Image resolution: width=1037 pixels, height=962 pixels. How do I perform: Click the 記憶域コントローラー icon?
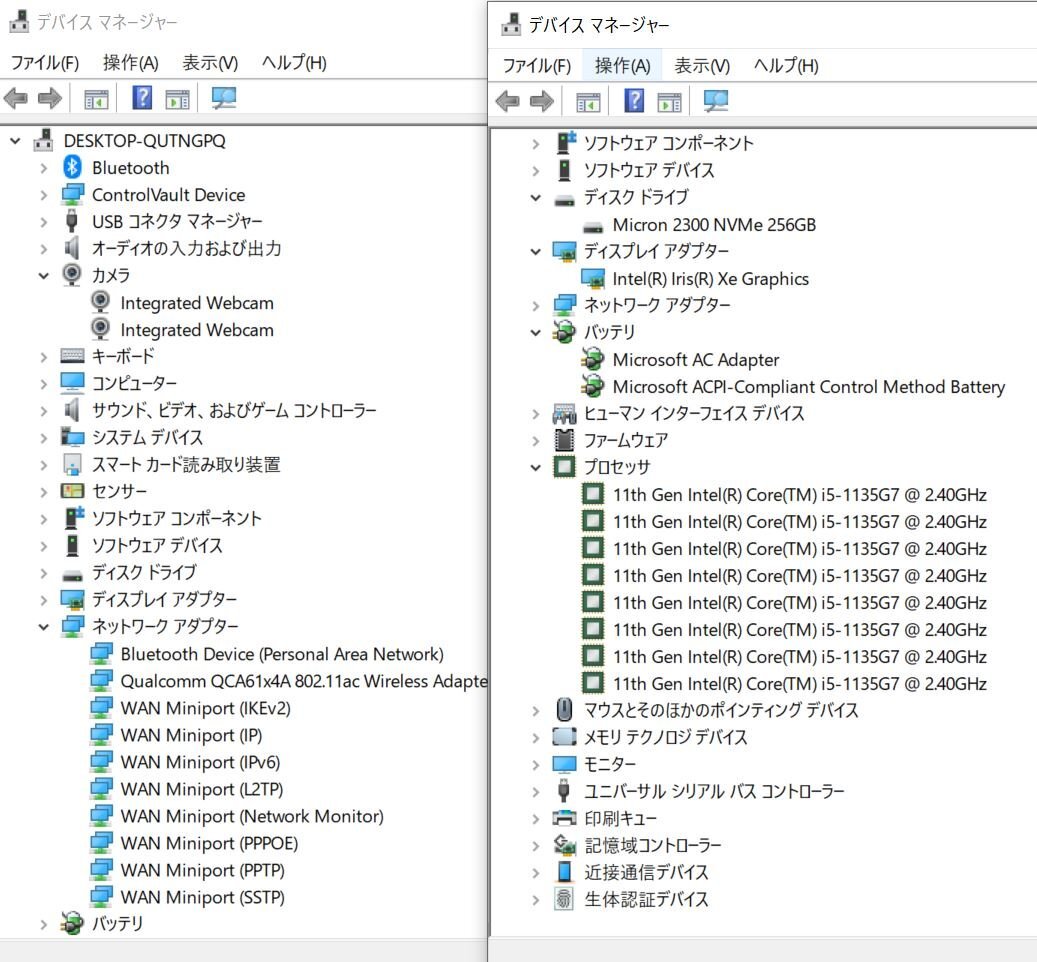(x=564, y=844)
